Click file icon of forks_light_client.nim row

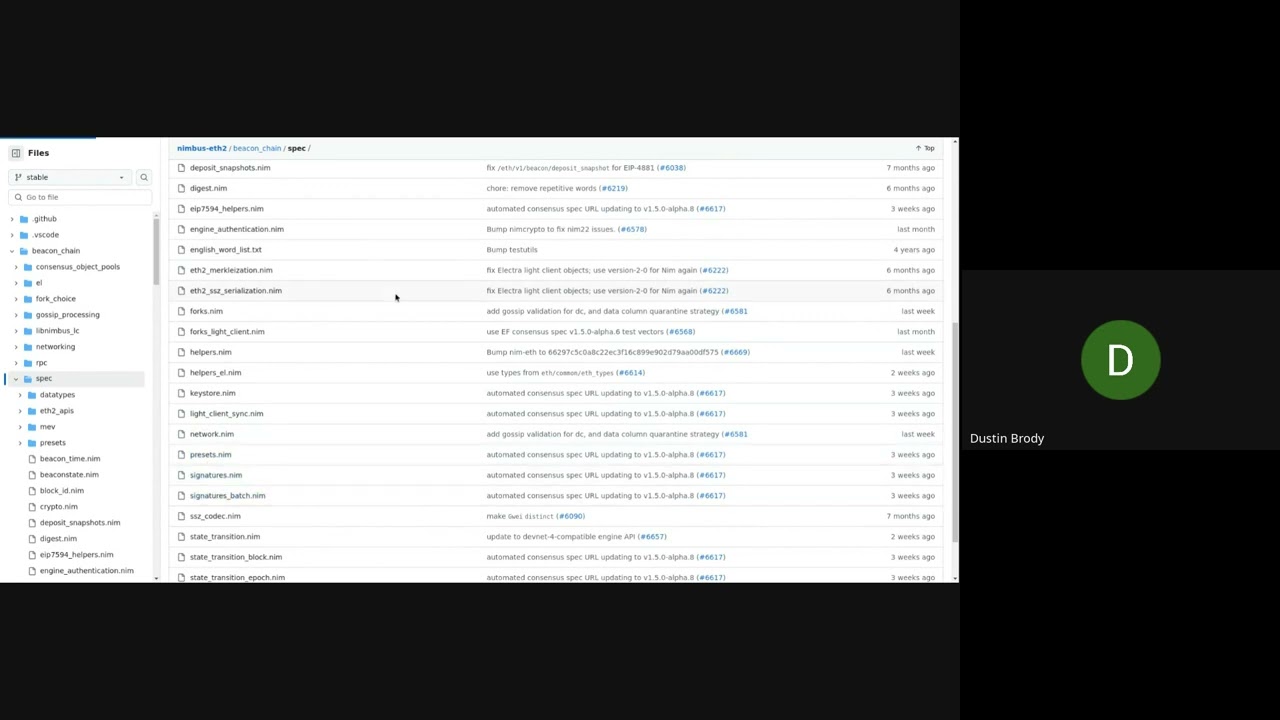tap(181, 332)
